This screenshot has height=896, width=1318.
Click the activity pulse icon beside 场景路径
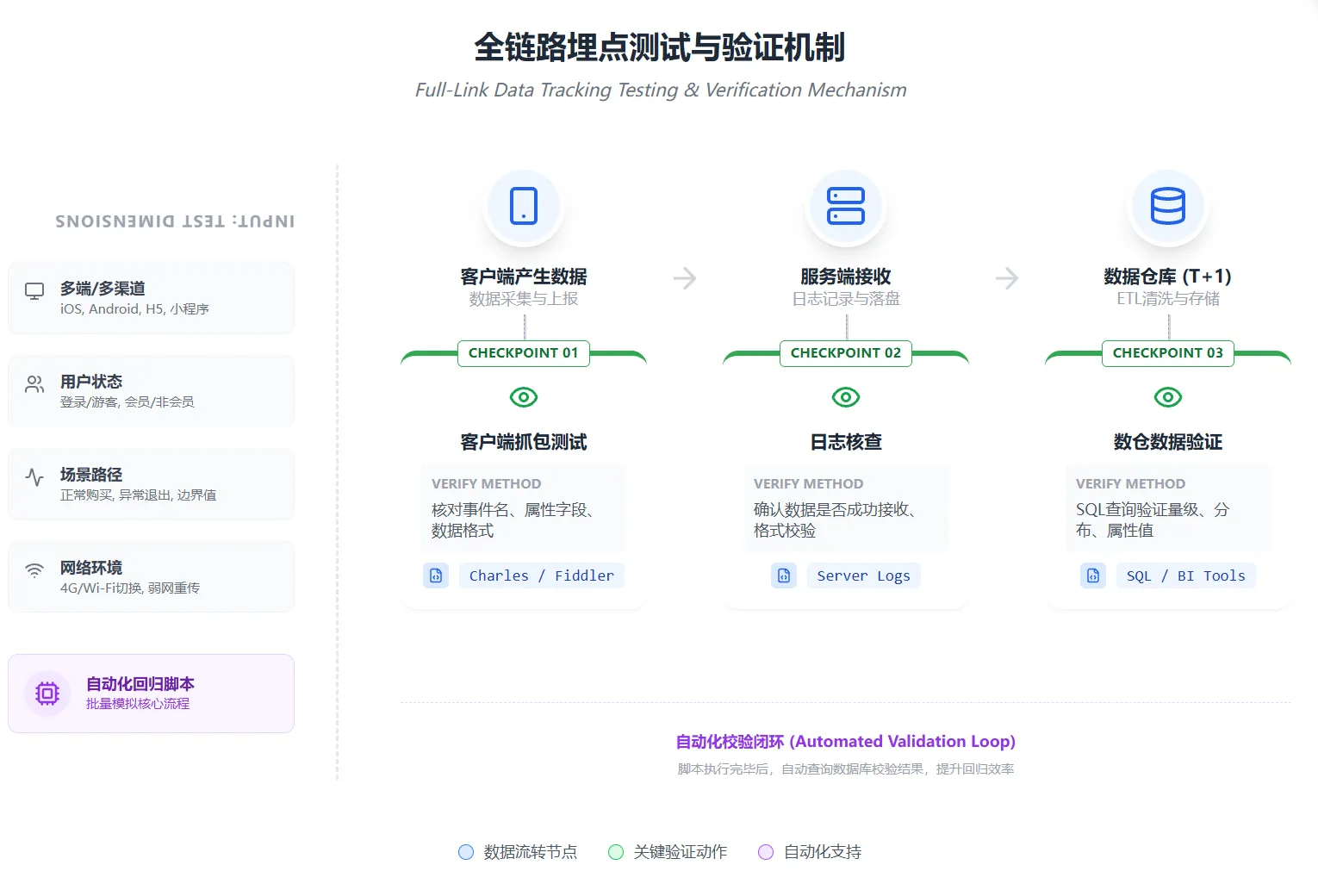34,477
